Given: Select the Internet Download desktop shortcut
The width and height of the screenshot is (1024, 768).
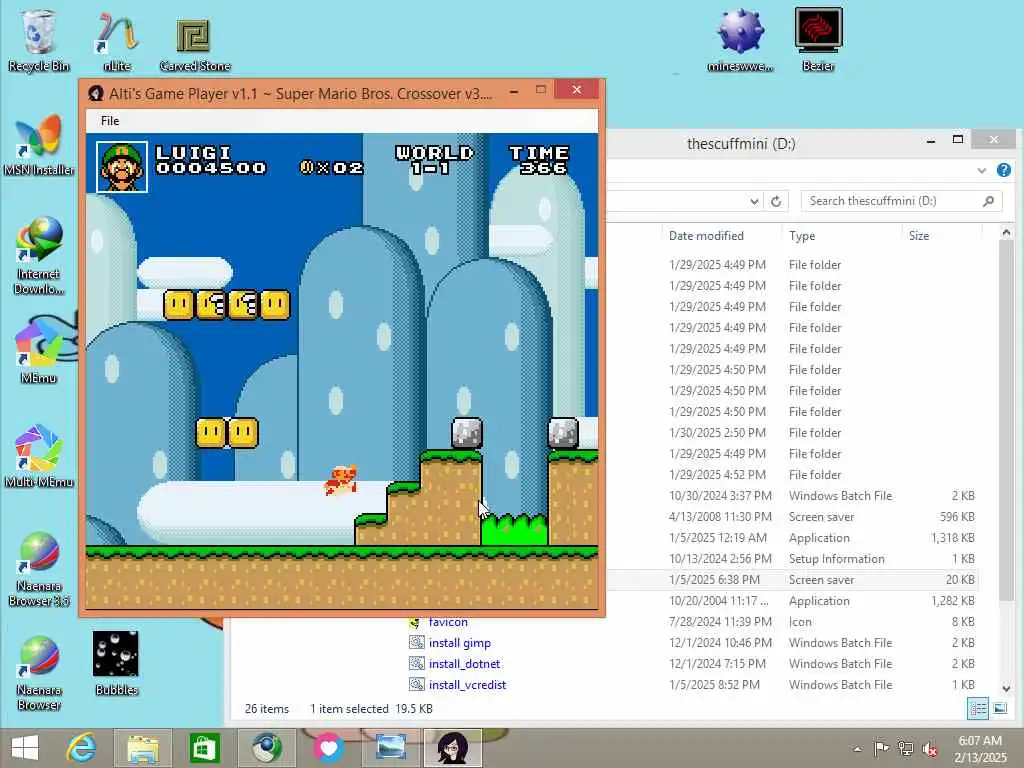Looking at the screenshot, I should click(39, 256).
